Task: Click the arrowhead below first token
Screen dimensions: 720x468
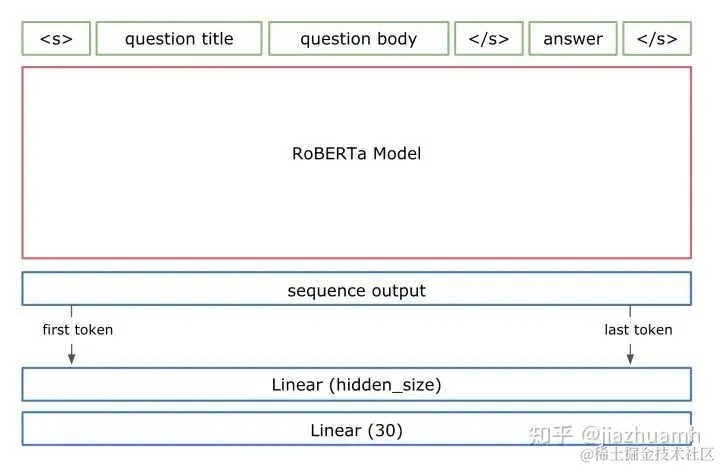Action: (72, 357)
